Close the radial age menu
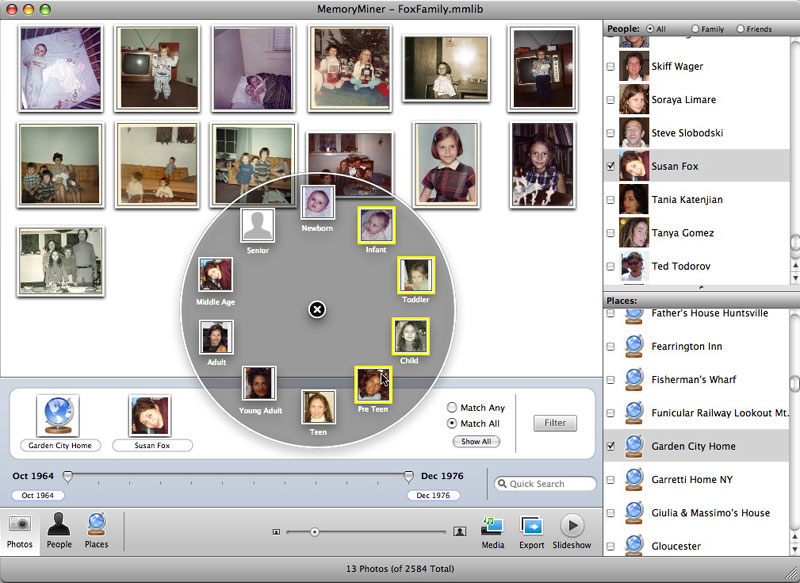 coord(317,310)
